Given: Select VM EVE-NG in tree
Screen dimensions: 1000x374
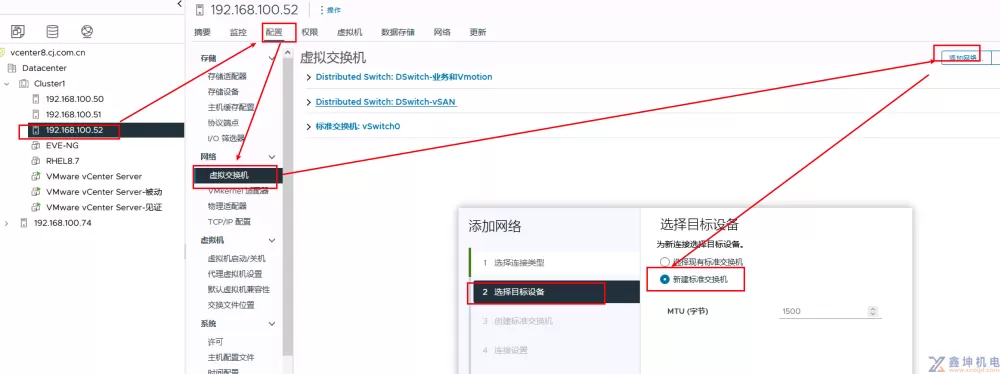Looking at the screenshot, I should [62, 146].
